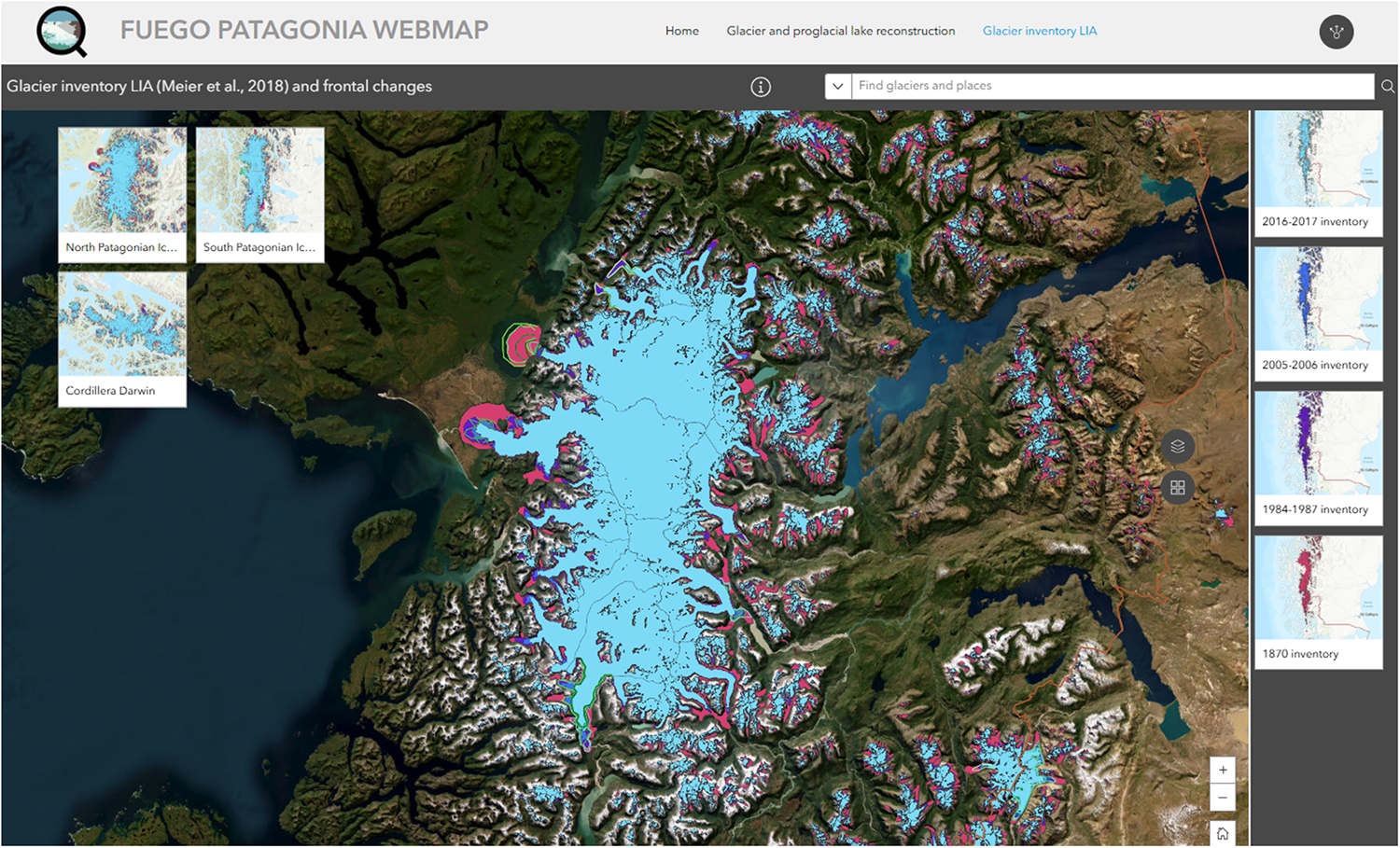Zoom in with the plus button

tap(1223, 771)
